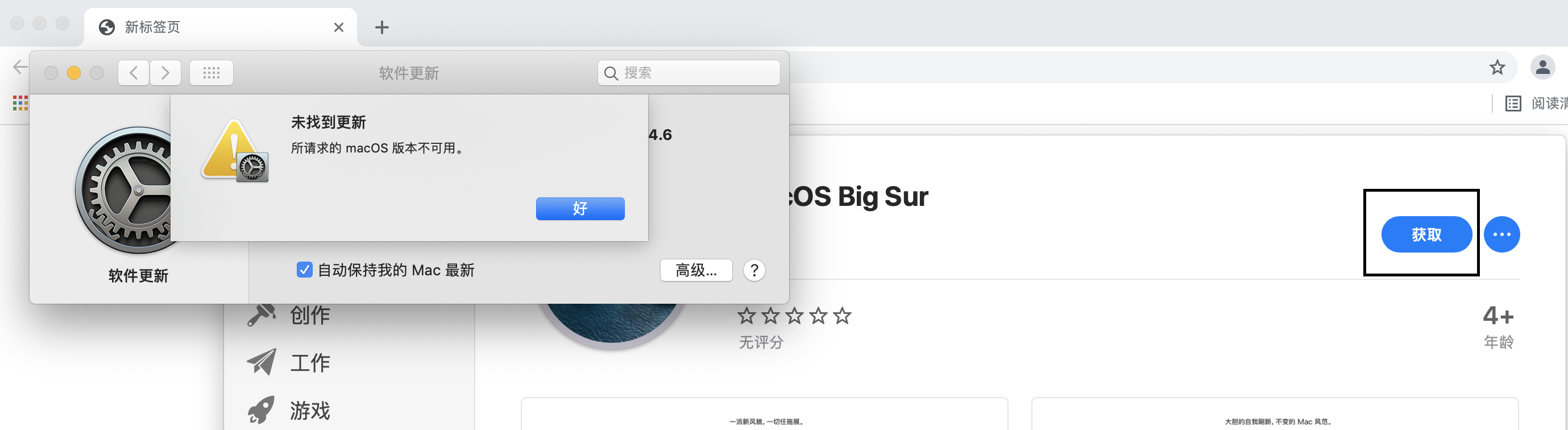Screen dimensions: 1568x430
Task: Toggle 自动保持我的 Mac 最新 checkbox
Action: tap(304, 270)
